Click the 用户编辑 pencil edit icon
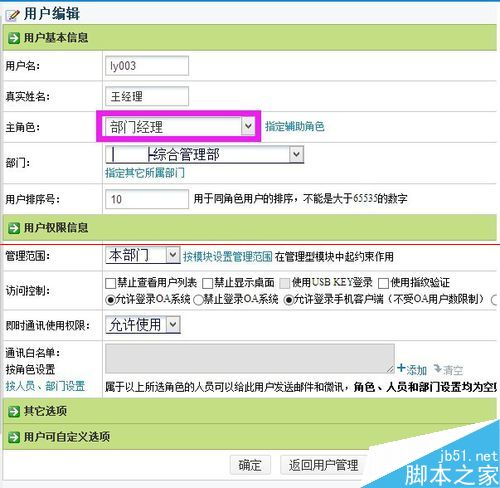 pos(12,15)
